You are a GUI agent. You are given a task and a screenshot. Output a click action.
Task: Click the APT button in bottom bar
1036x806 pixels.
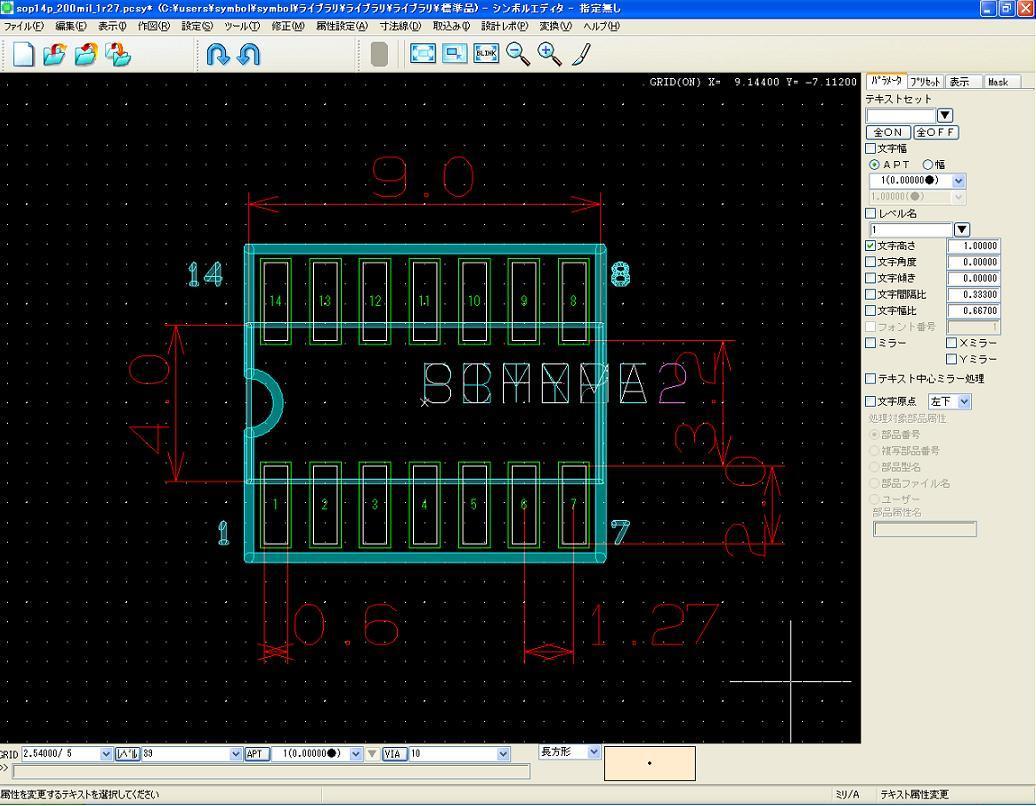pyautogui.click(x=257, y=754)
